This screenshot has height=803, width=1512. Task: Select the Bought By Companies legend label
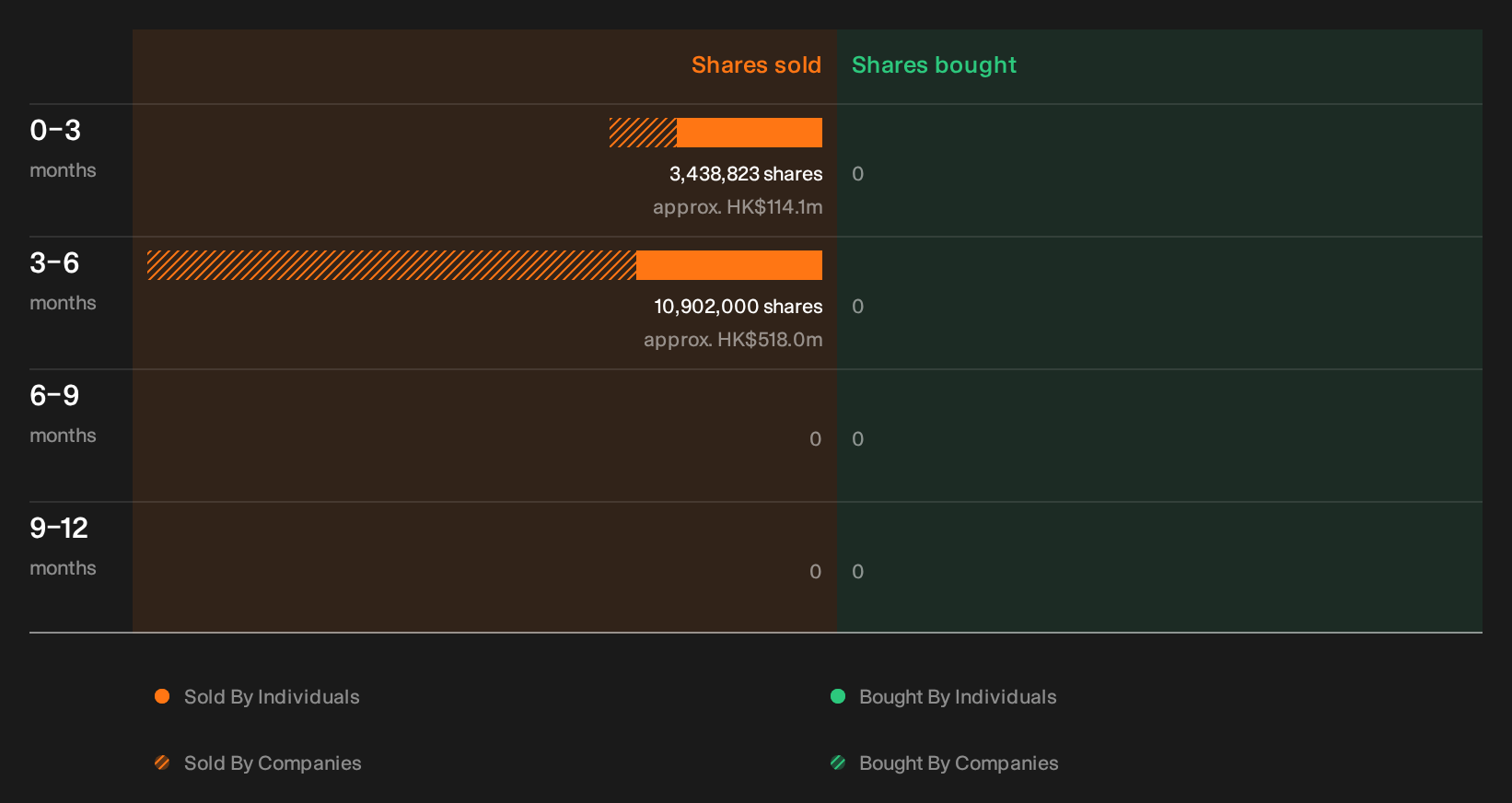pos(959,763)
